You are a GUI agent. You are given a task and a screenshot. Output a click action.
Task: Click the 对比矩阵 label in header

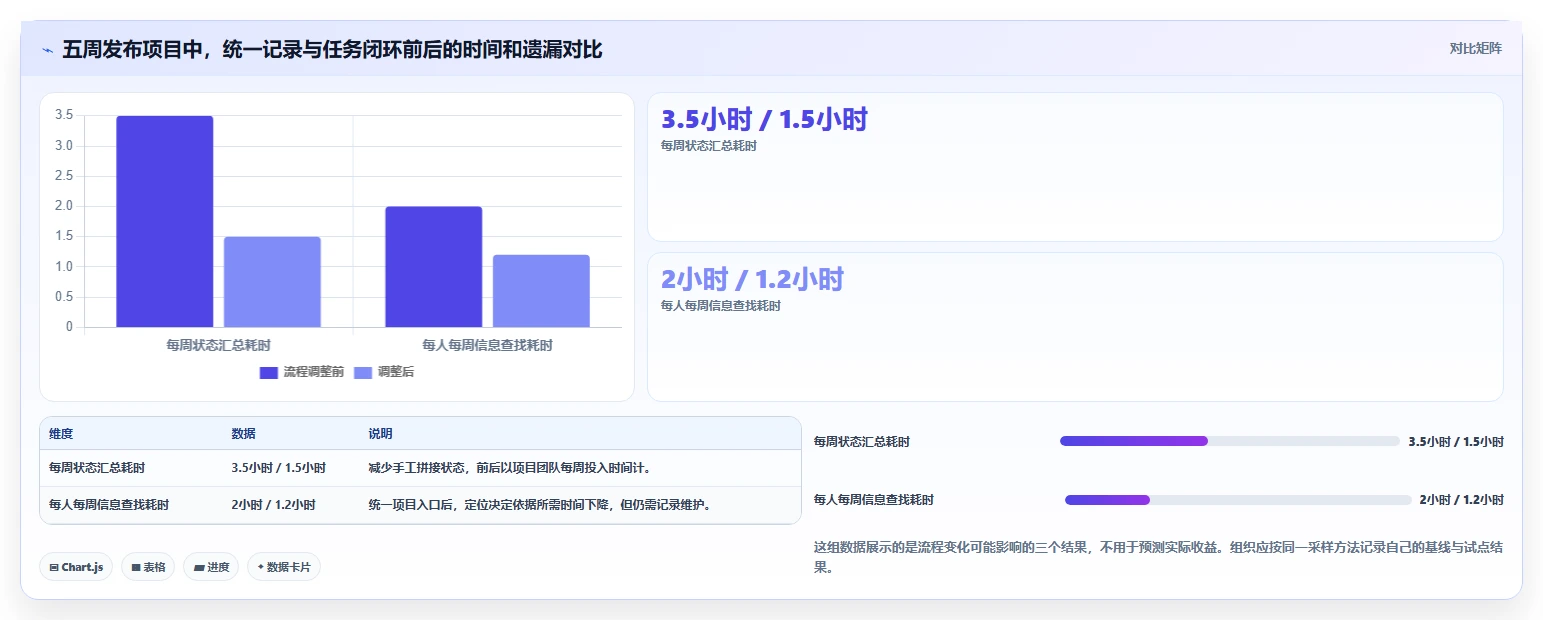point(1476,48)
